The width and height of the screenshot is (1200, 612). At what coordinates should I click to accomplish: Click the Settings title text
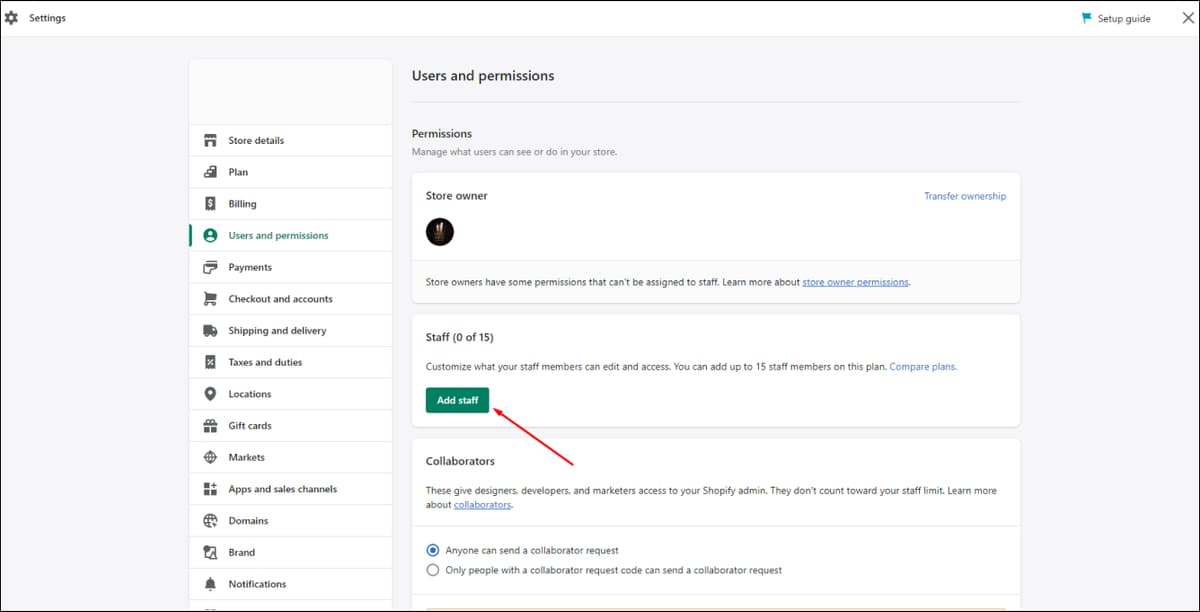pos(47,18)
